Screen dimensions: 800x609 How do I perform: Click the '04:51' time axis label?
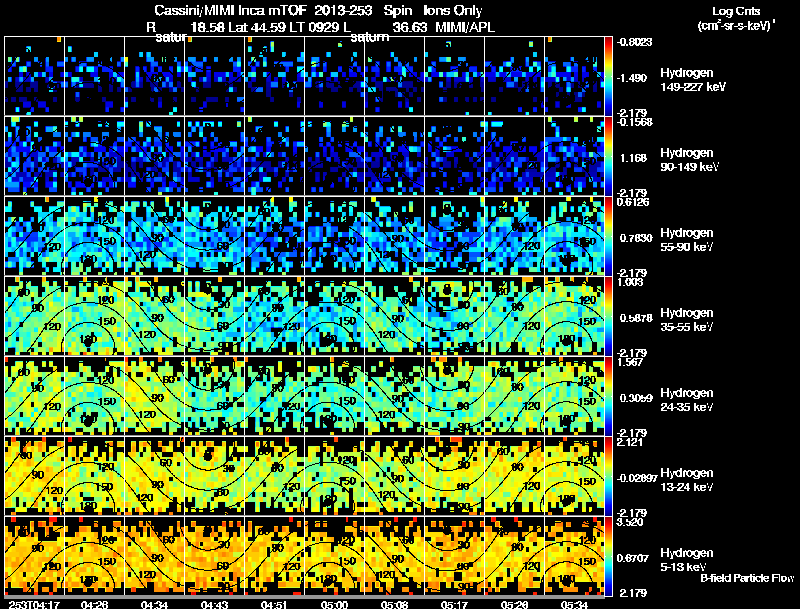pyautogui.click(x=274, y=604)
